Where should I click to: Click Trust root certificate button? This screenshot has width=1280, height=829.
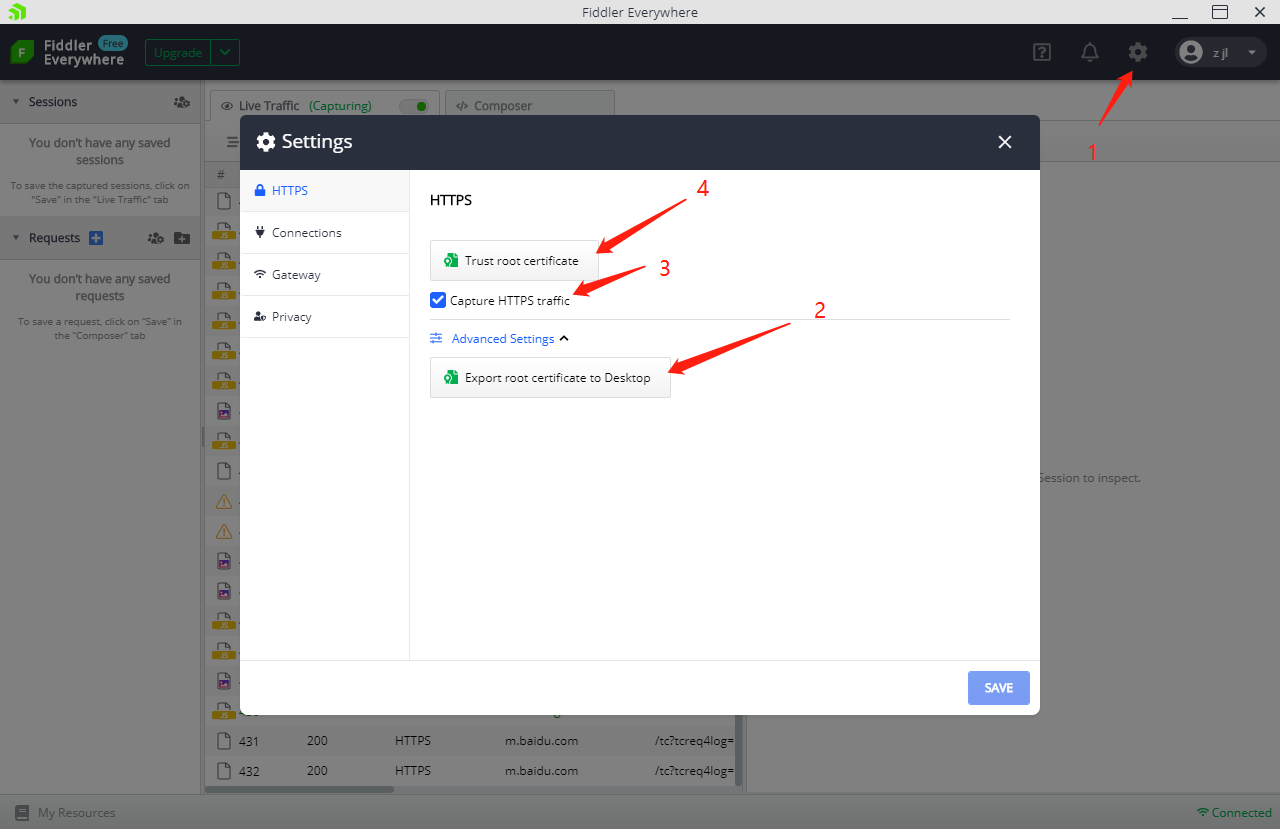tap(514, 260)
